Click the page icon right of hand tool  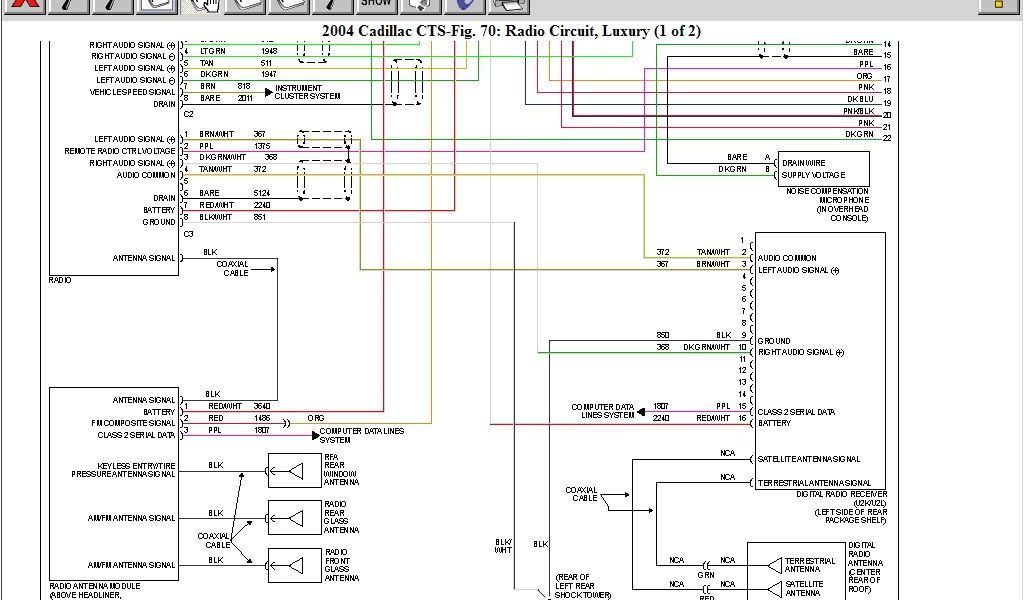pyautogui.click(x=246, y=5)
